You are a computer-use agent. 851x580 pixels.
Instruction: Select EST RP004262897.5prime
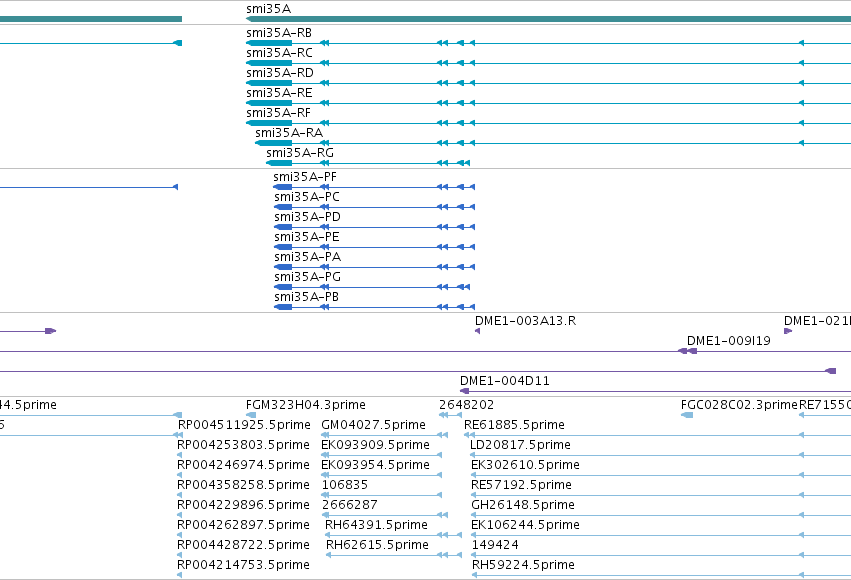(x=244, y=526)
